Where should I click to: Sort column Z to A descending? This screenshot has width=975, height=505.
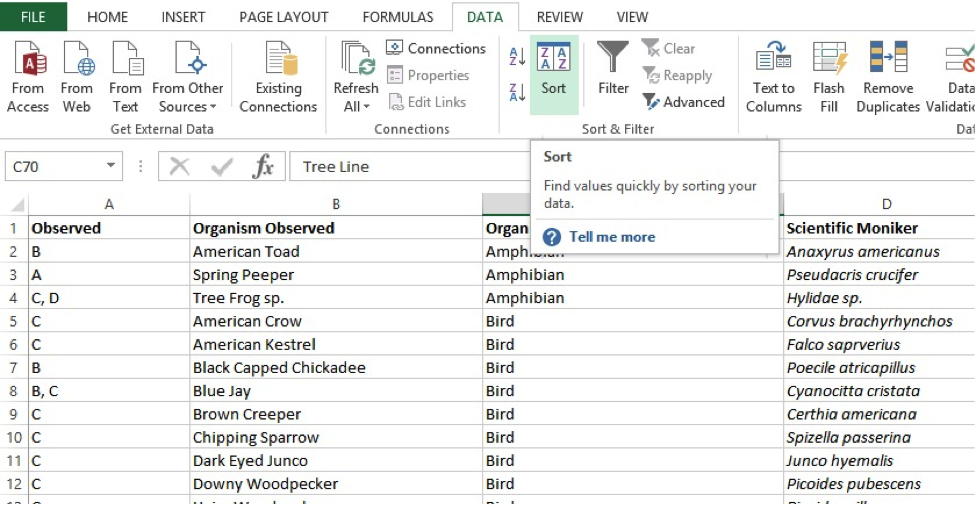coord(517,93)
